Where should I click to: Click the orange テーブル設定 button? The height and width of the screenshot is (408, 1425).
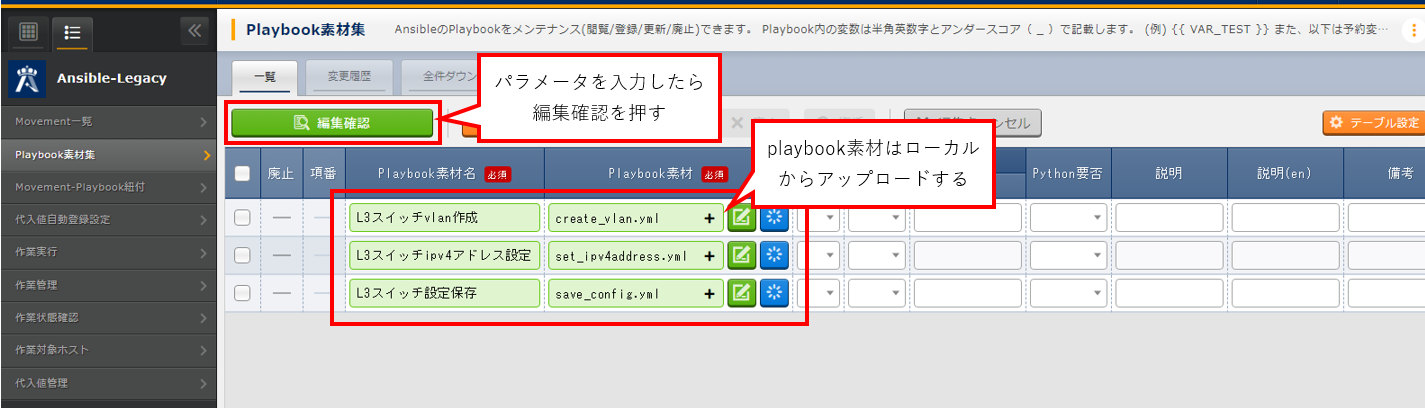click(x=1374, y=123)
